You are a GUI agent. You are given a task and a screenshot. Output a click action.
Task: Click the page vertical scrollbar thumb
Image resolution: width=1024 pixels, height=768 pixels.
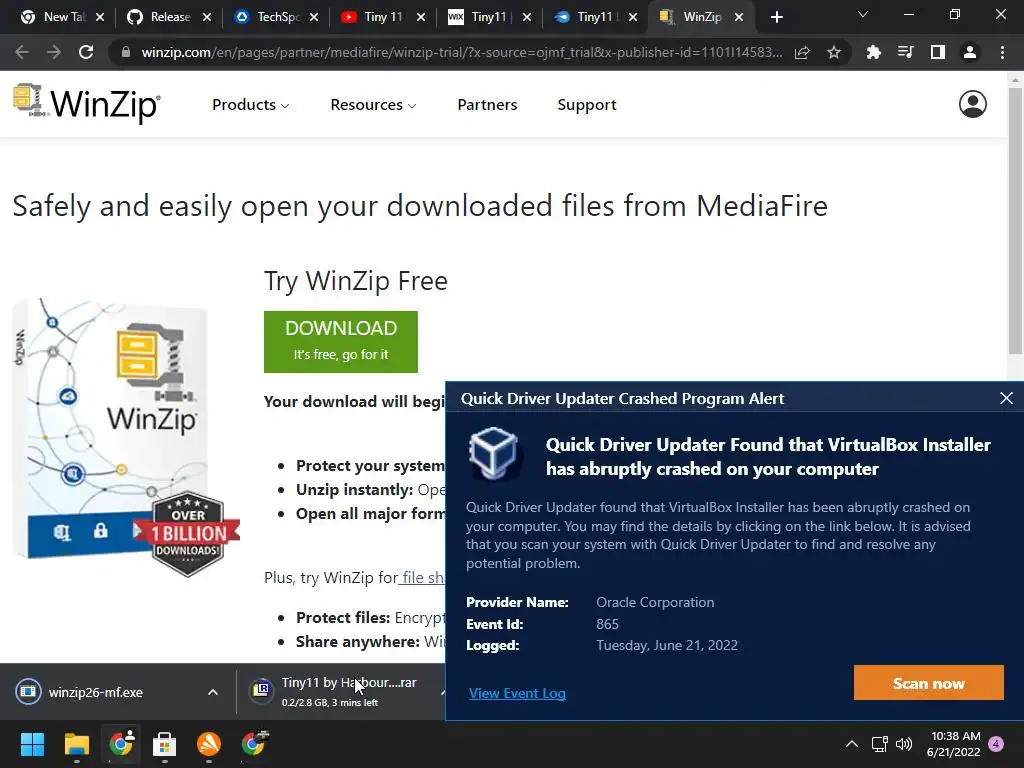pos(1015,222)
